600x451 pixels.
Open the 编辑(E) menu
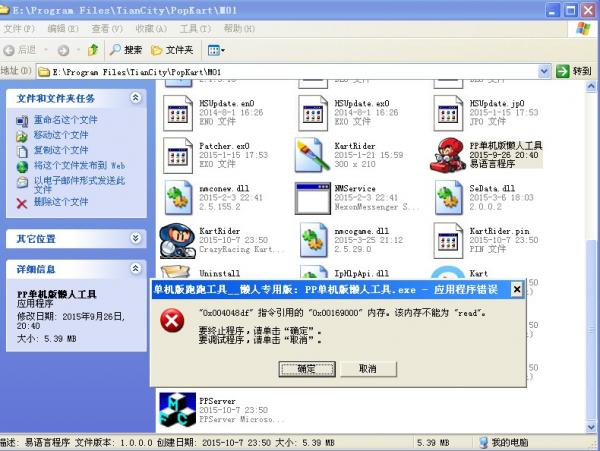click(x=63, y=28)
